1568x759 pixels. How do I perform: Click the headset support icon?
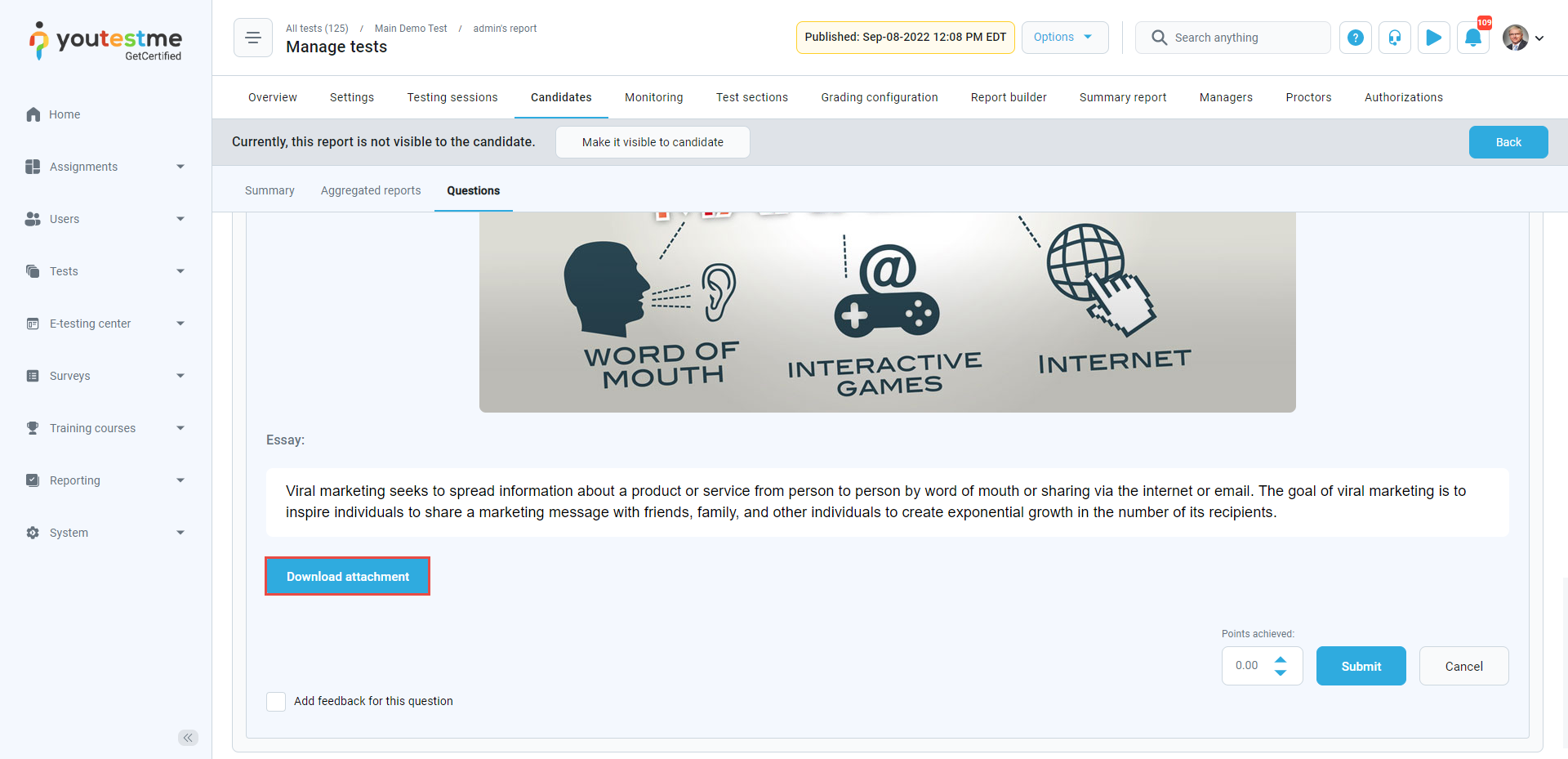click(x=1394, y=38)
